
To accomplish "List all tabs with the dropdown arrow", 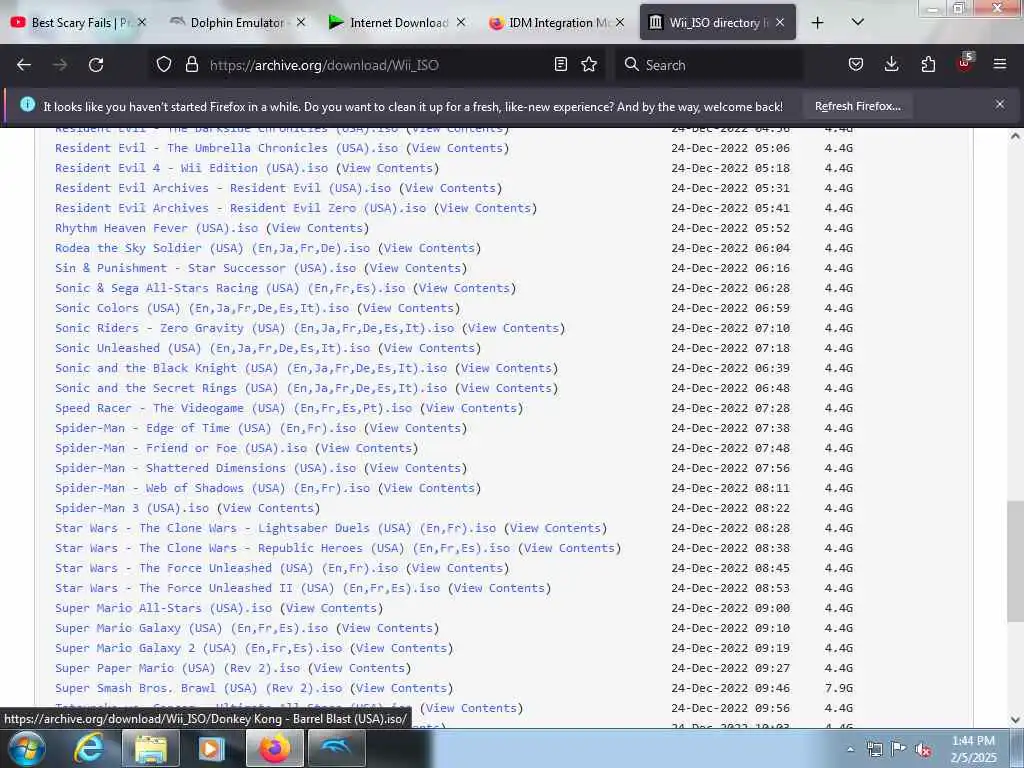I will (x=858, y=22).
